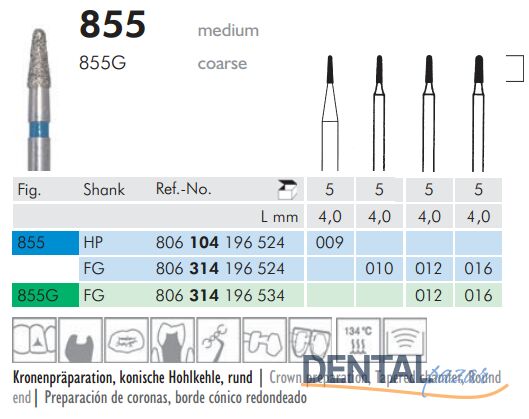Click the 855G subtitle under the heading
The width and height of the screenshot is (529, 419).
(103, 63)
